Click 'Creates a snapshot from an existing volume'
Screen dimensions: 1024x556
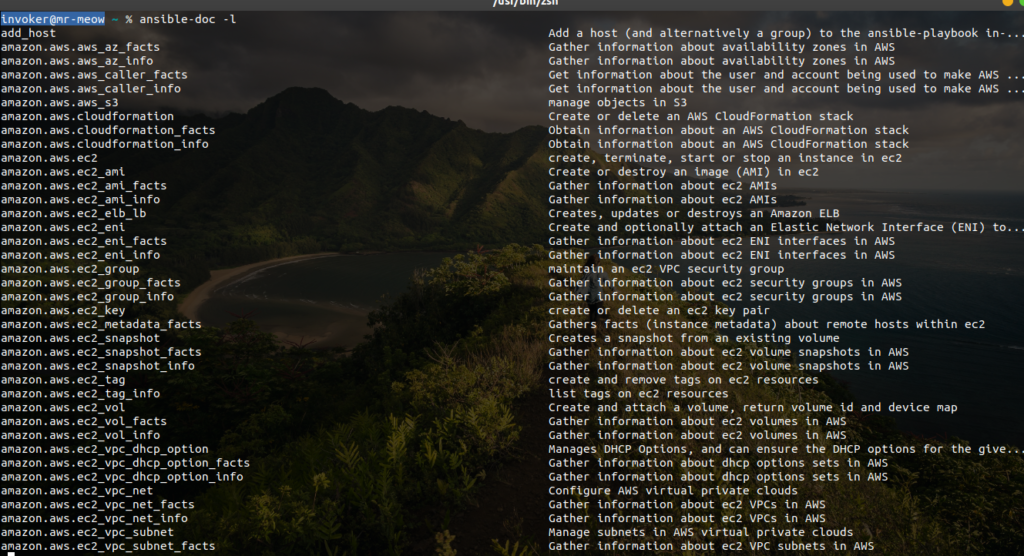pos(694,338)
